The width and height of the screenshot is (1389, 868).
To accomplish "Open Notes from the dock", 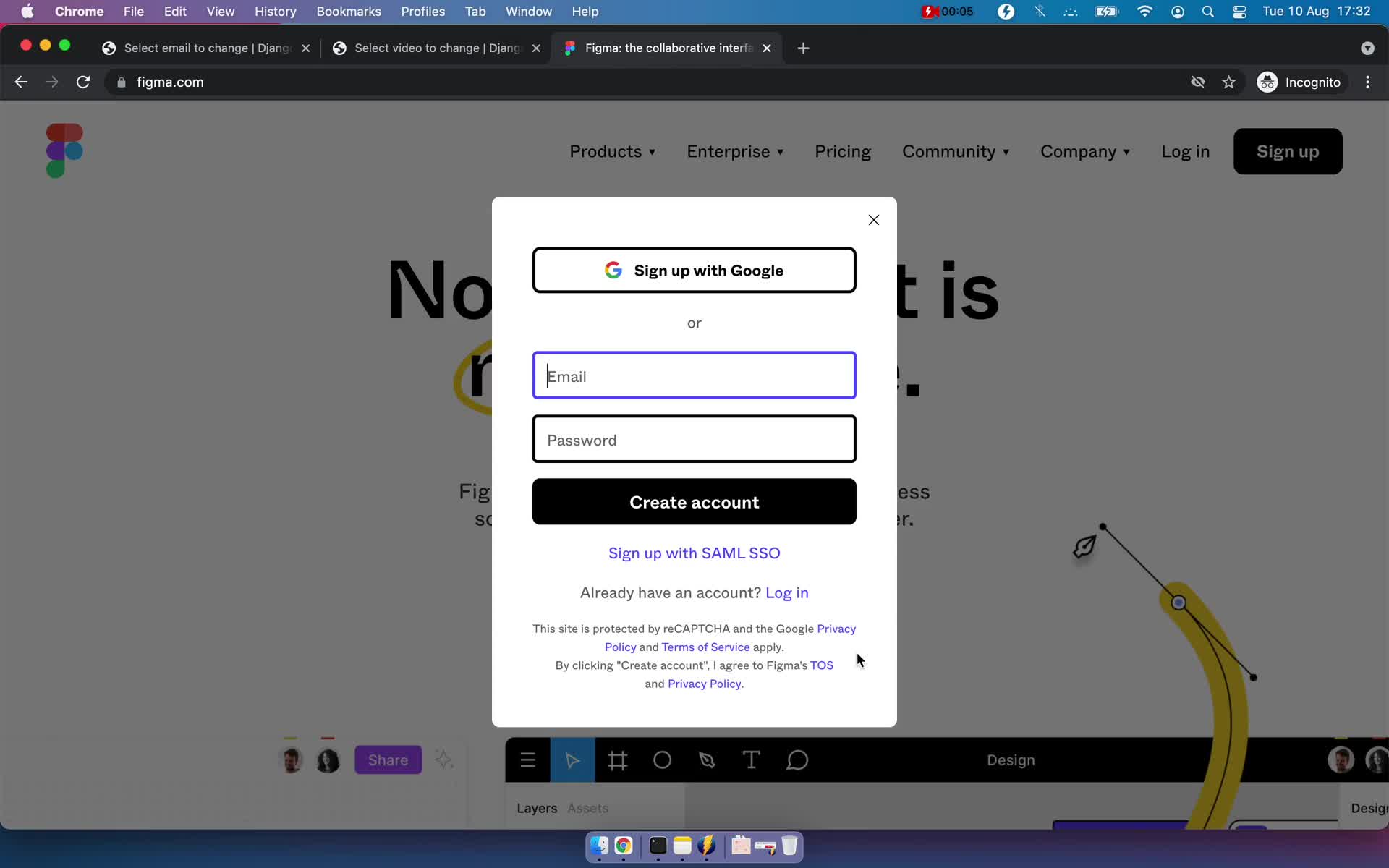I will pos(682,846).
